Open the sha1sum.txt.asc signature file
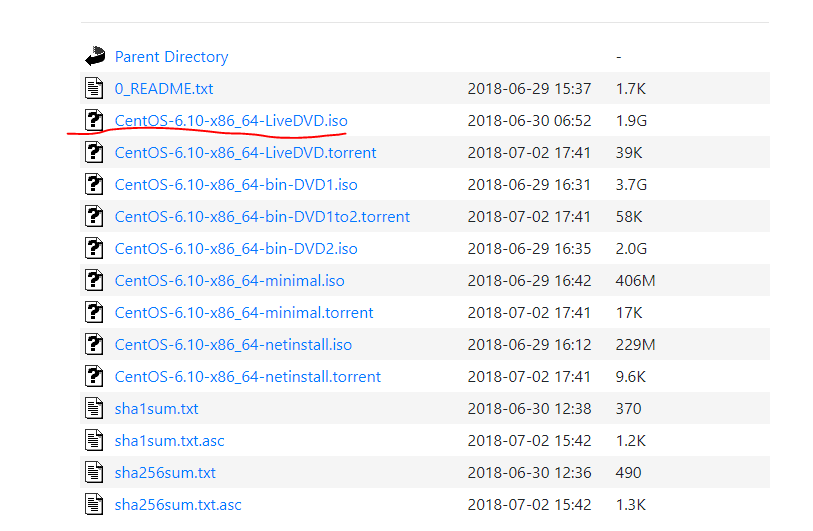The image size is (813, 531). 170,441
